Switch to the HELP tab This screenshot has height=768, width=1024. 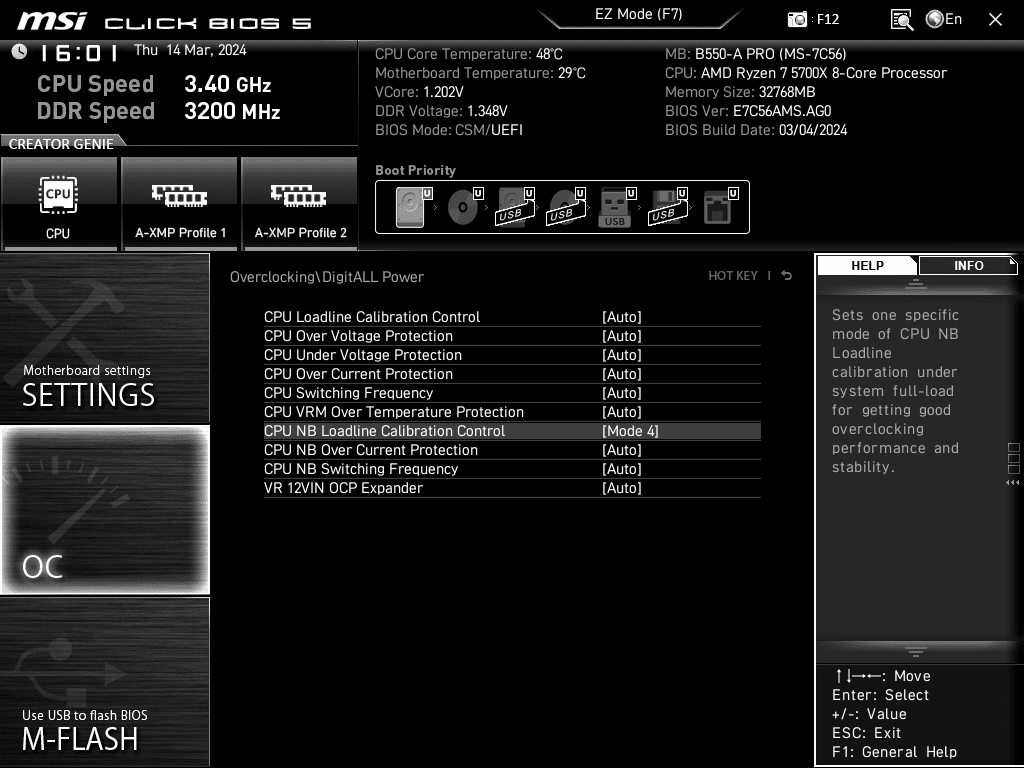(x=867, y=265)
